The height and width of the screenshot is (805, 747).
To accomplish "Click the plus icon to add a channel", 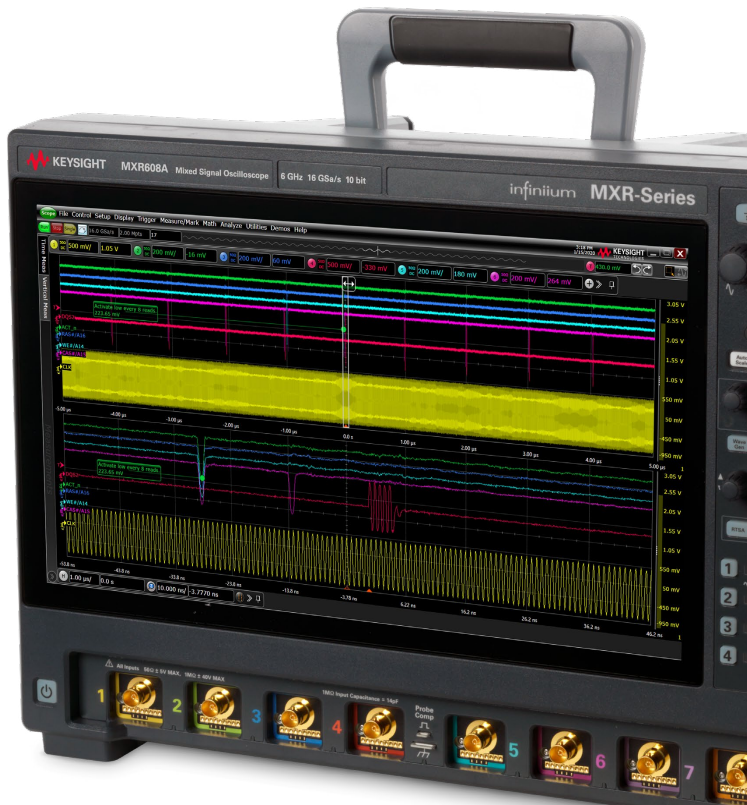I will tap(589, 283).
